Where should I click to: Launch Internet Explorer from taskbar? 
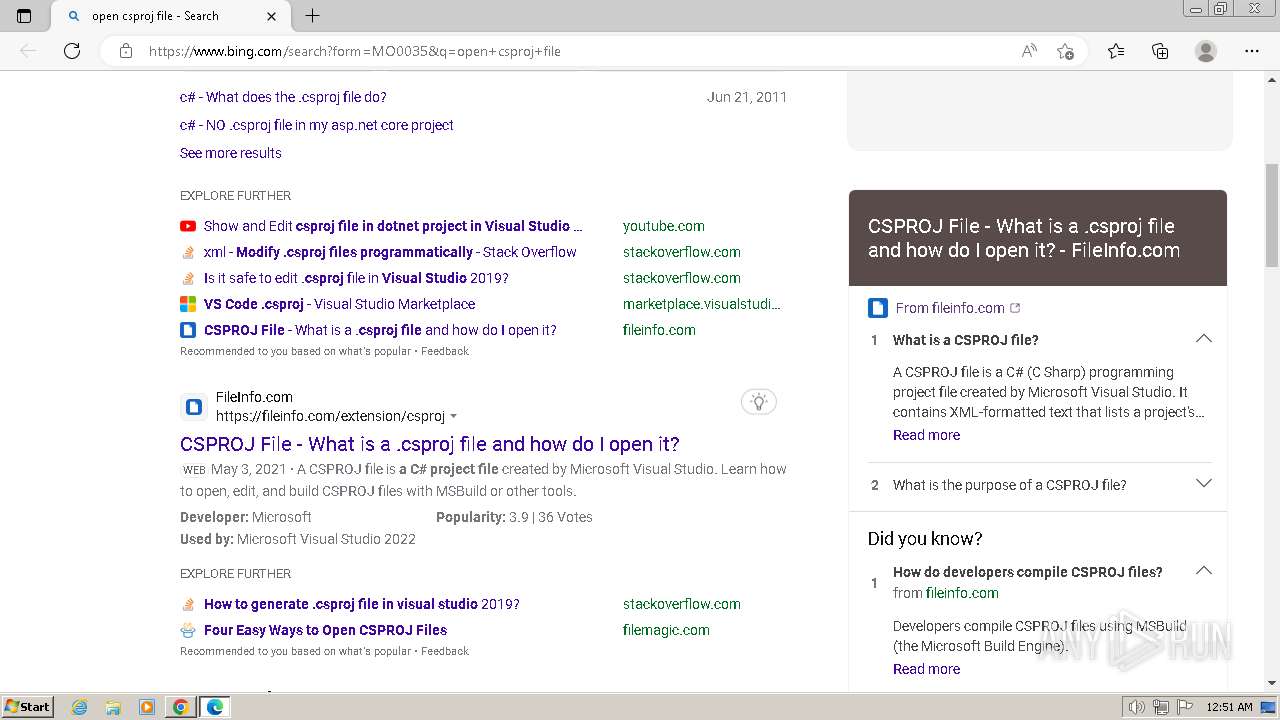tap(80, 707)
